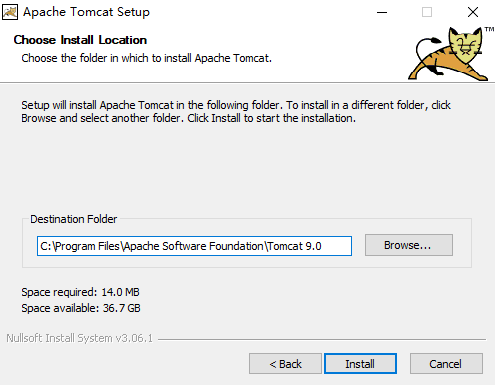Go to previous step with Back

coord(285,364)
